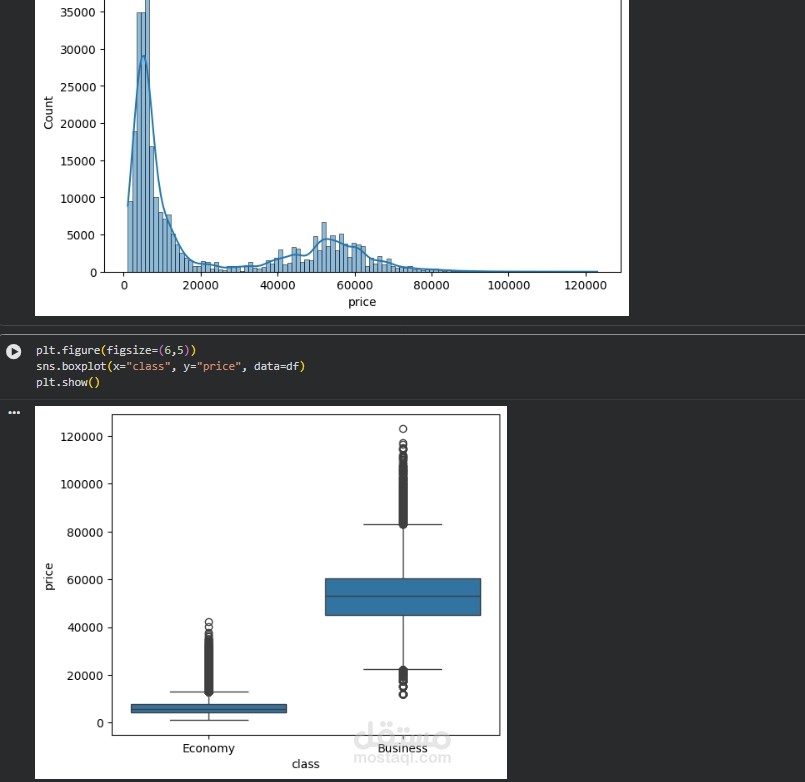Click the topmost Business outlier point
Image resolution: width=805 pixels, height=782 pixels.
(403, 429)
